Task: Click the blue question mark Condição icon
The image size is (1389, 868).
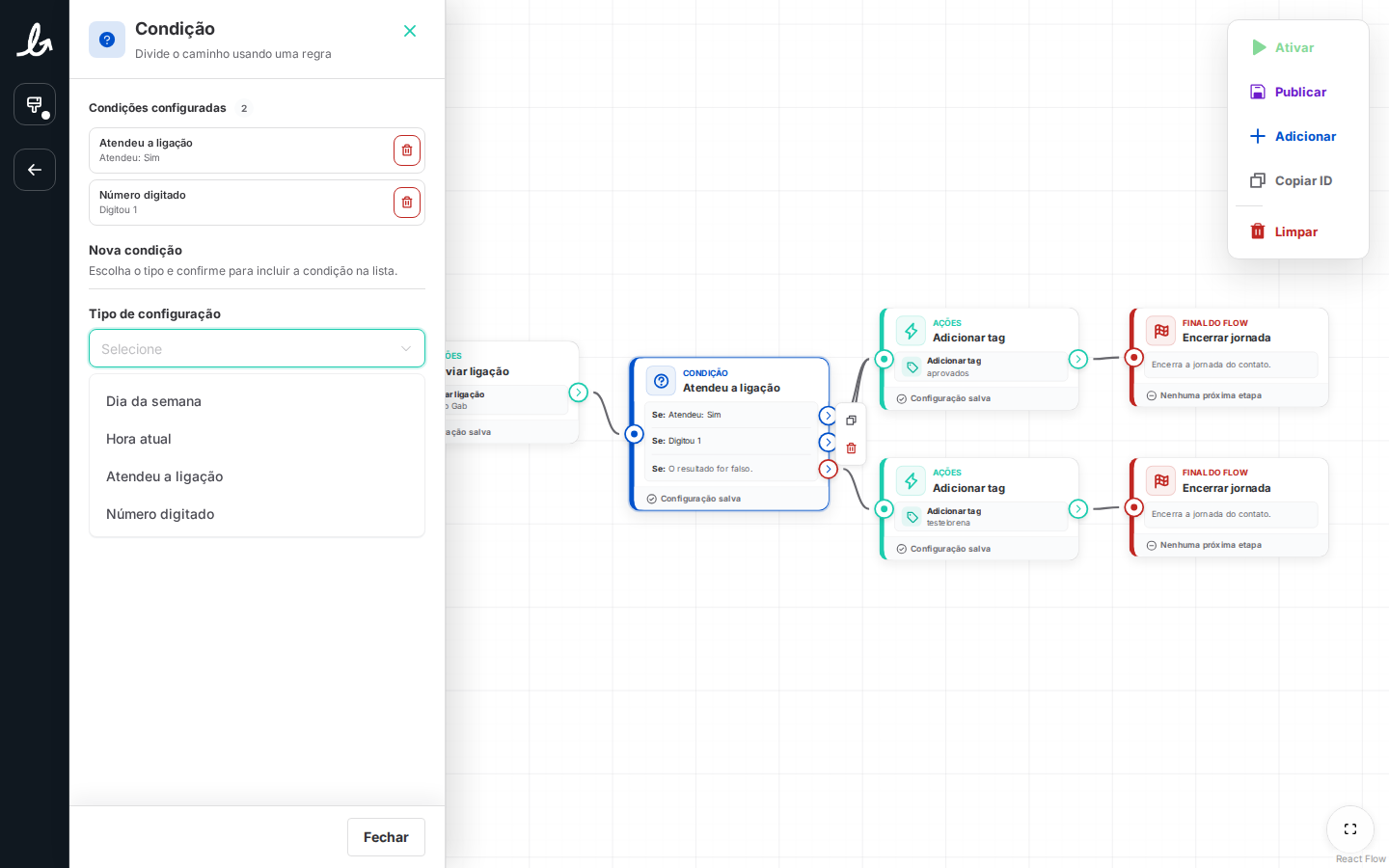Action: pos(107,40)
